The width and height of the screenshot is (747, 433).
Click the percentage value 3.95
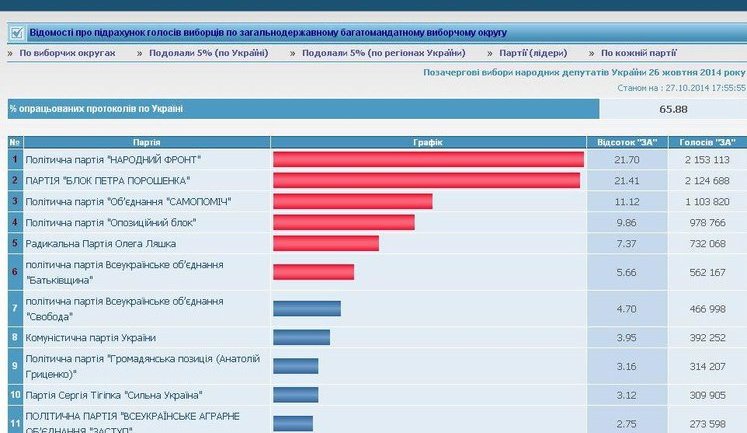click(x=626, y=338)
